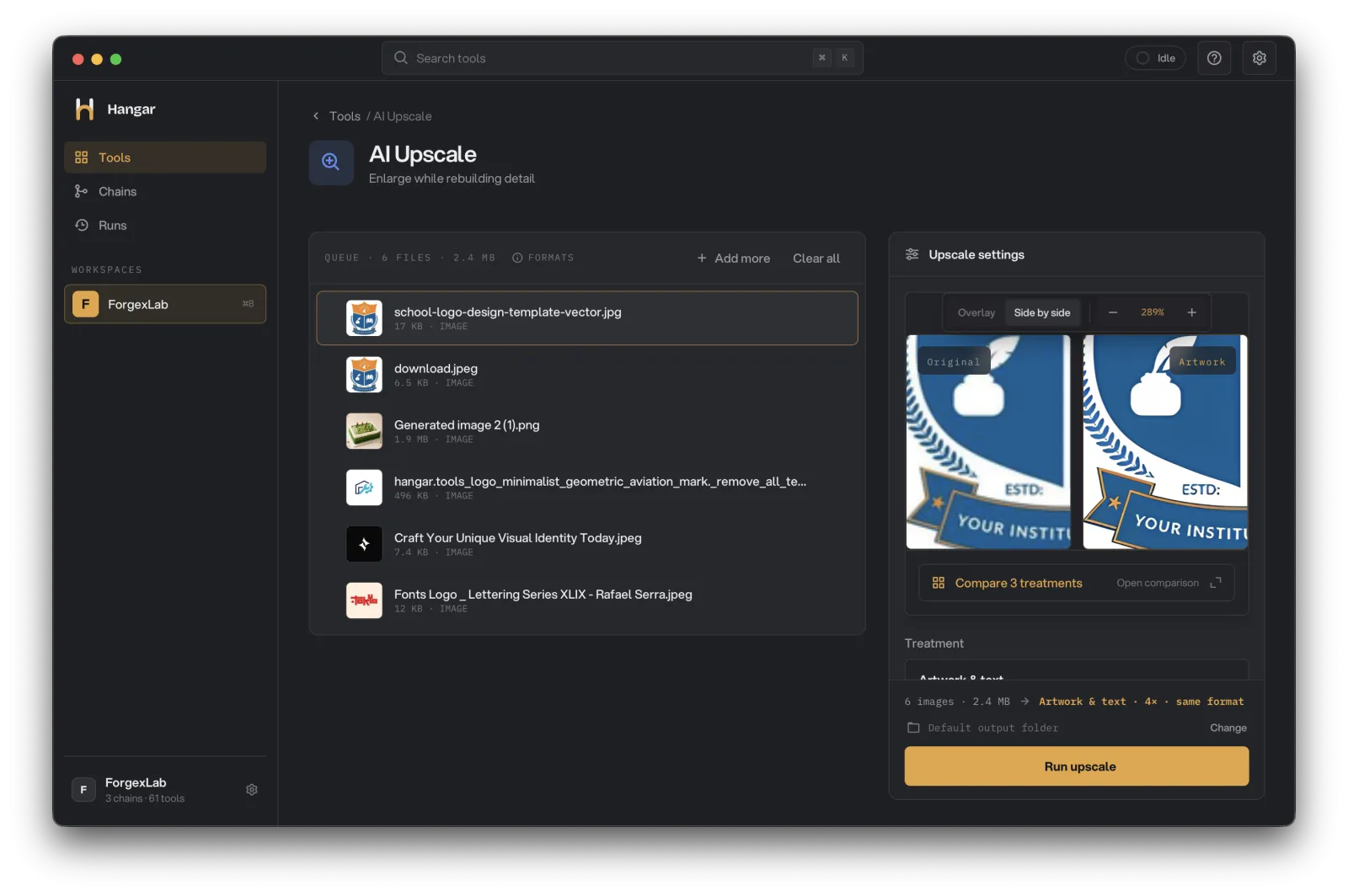Open the help icon in title bar

click(1214, 58)
